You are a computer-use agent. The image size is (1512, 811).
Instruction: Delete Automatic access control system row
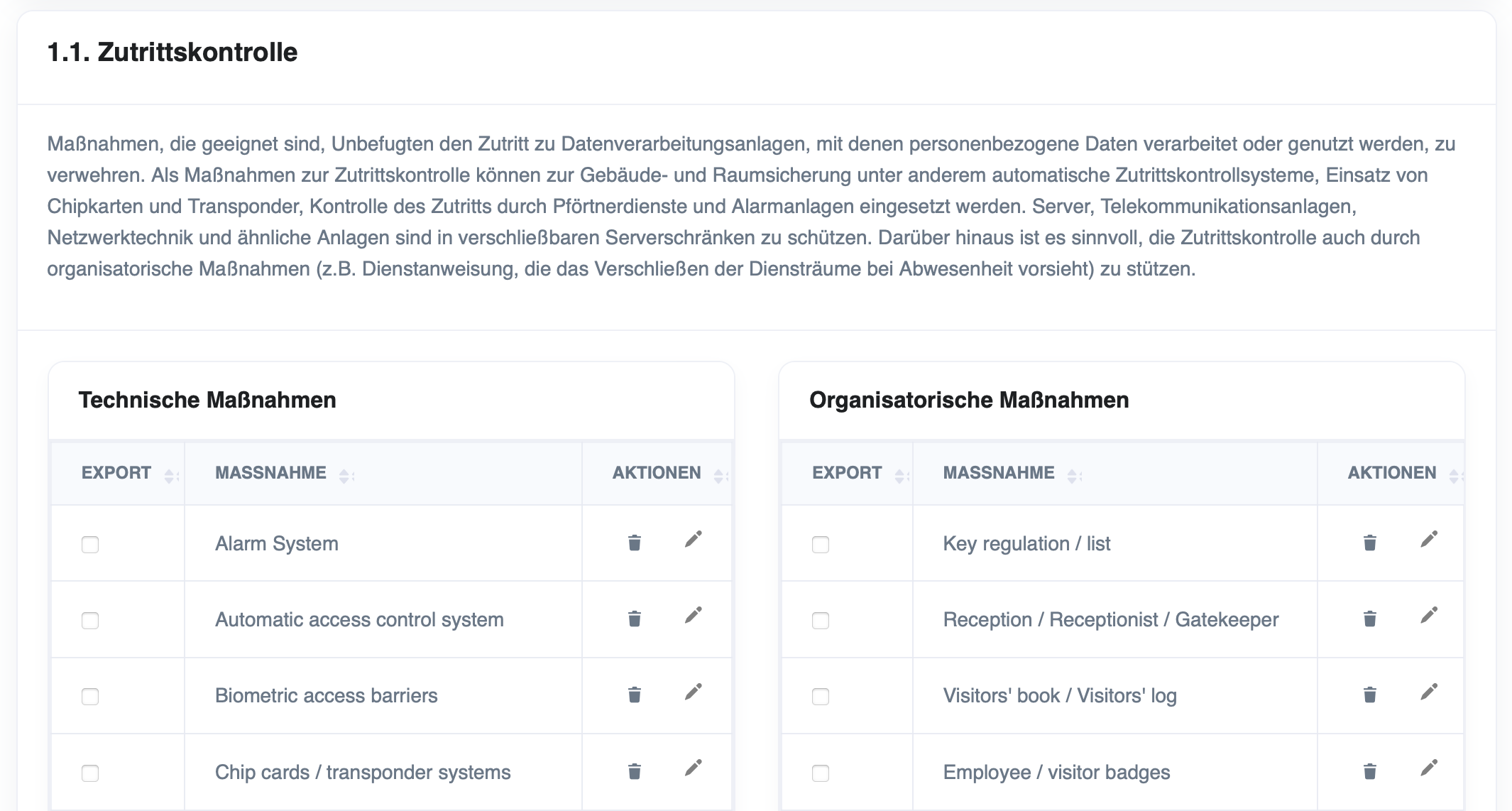(x=635, y=619)
